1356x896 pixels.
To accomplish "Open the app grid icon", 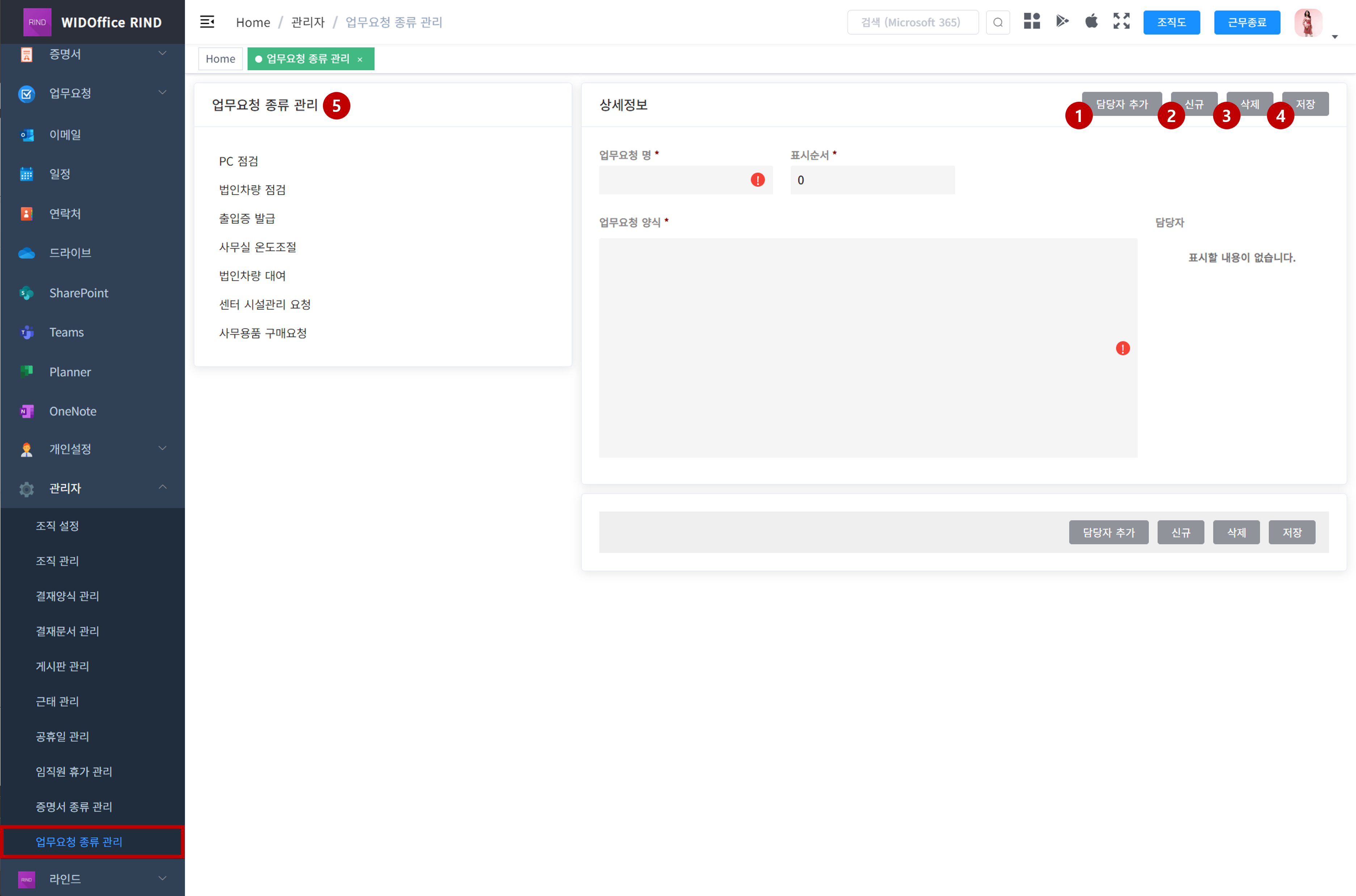I will coord(1031,22).
